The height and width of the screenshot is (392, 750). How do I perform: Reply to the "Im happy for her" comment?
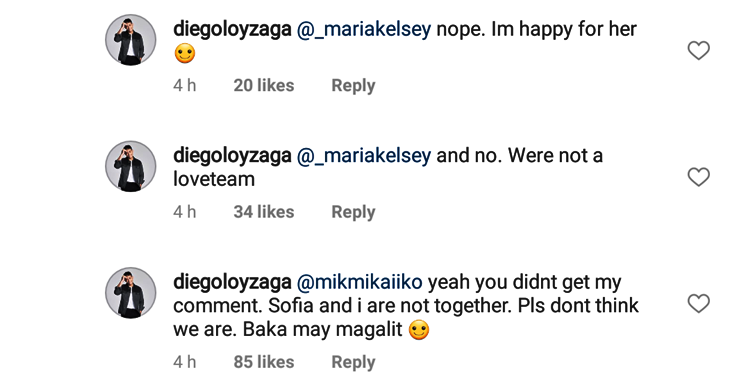pos(353,86)
